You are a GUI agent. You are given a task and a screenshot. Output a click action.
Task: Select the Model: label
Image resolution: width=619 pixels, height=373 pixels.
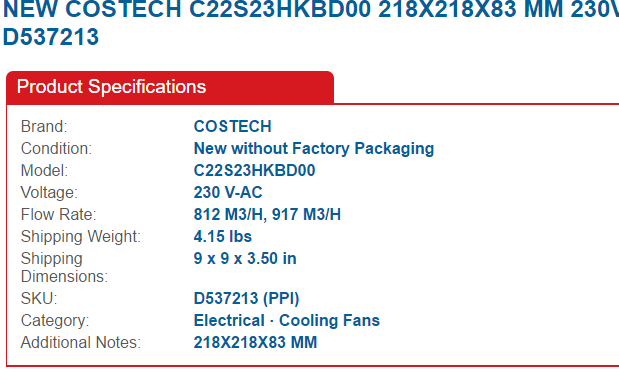click(x=44, y=171)
